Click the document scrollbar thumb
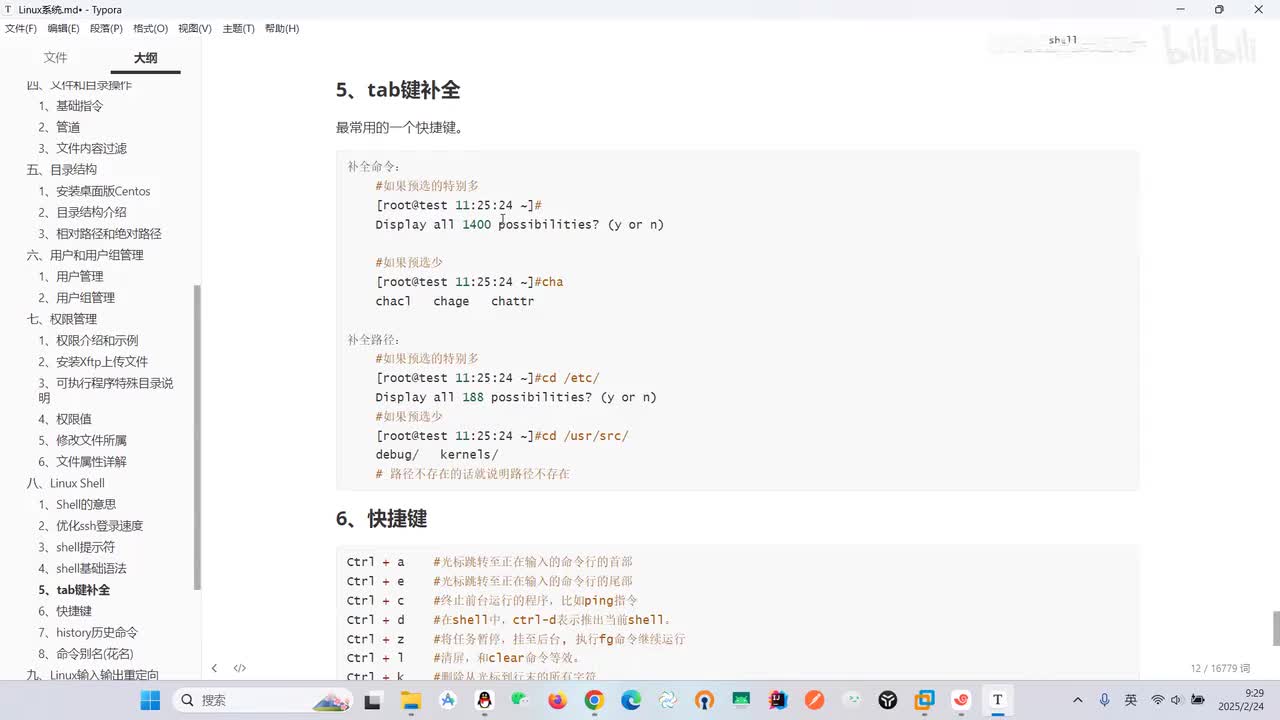Screen dimensions: 1280x720 point(1276,628)
